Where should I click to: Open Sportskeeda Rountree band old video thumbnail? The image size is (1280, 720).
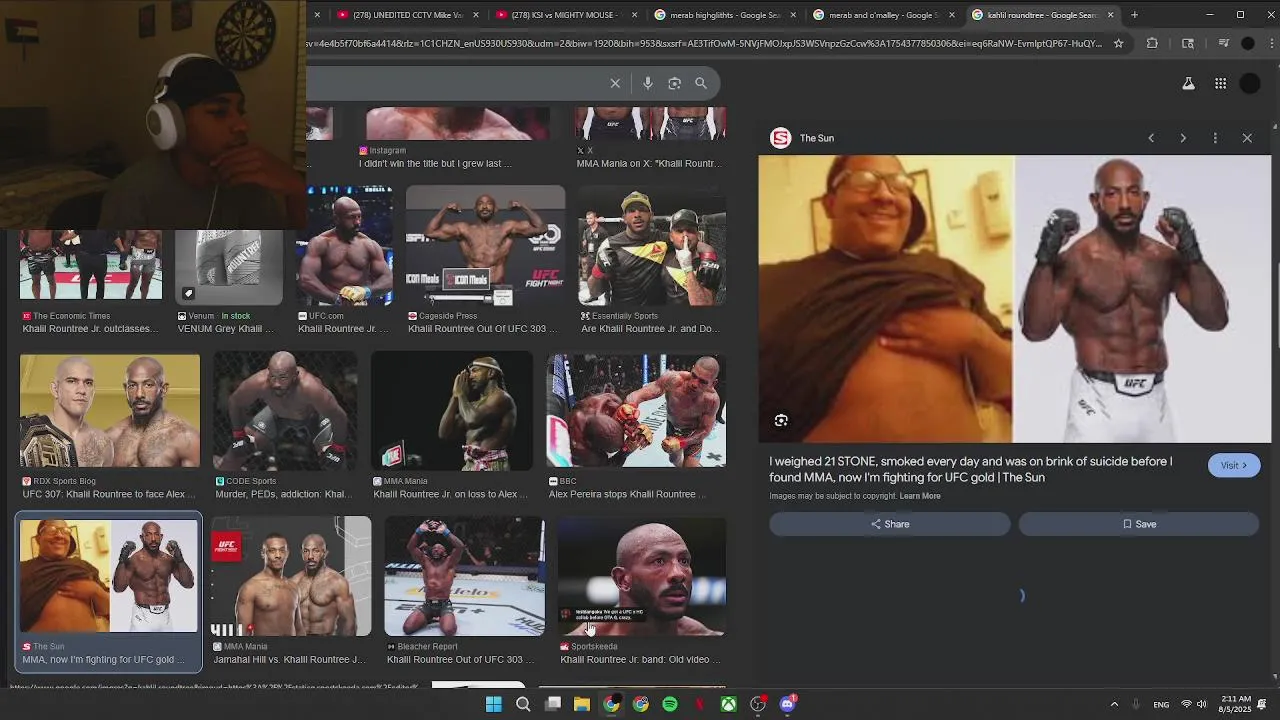642,578
